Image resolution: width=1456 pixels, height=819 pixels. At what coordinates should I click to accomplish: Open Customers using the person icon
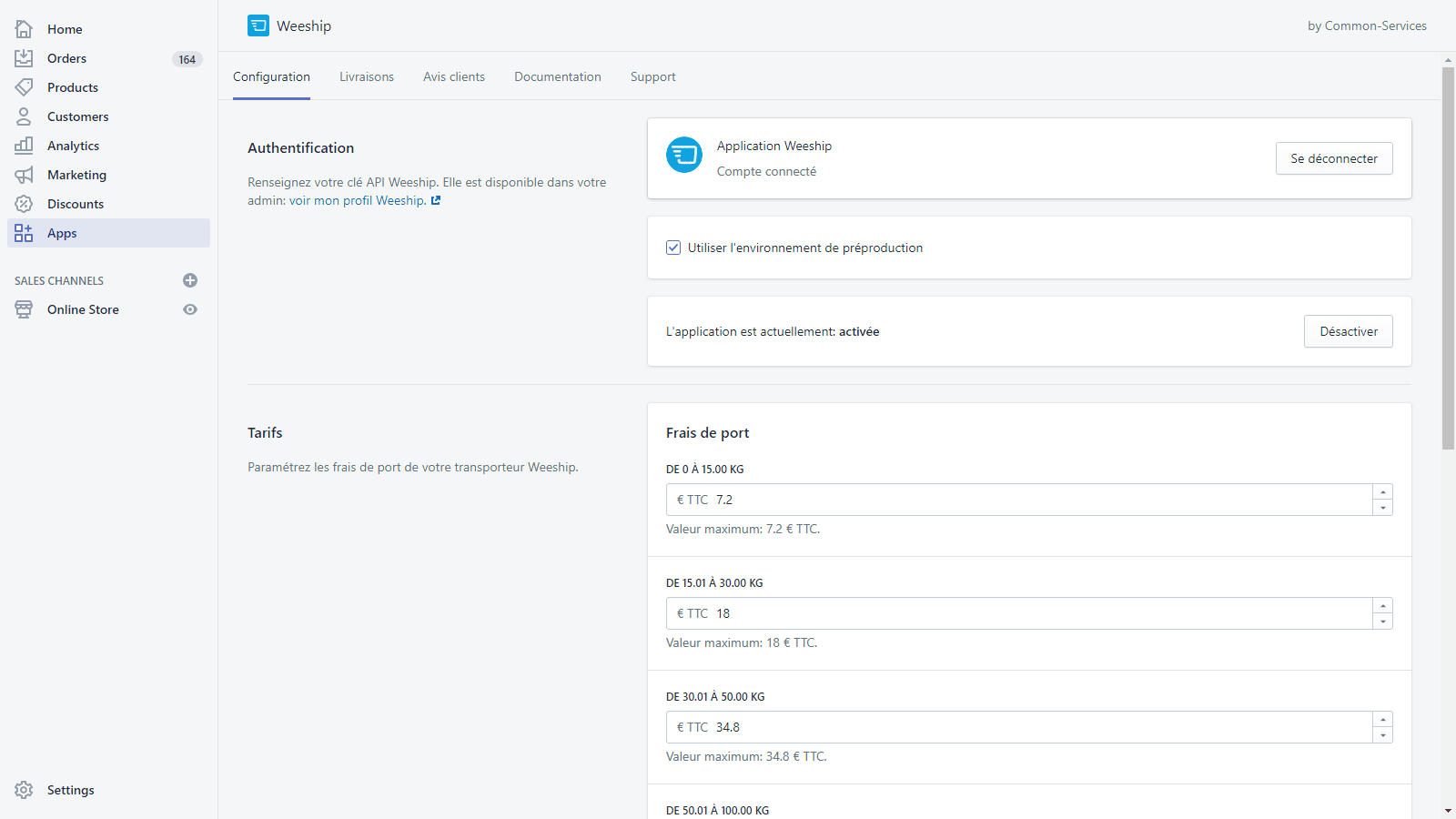click(x=24, y=116)
